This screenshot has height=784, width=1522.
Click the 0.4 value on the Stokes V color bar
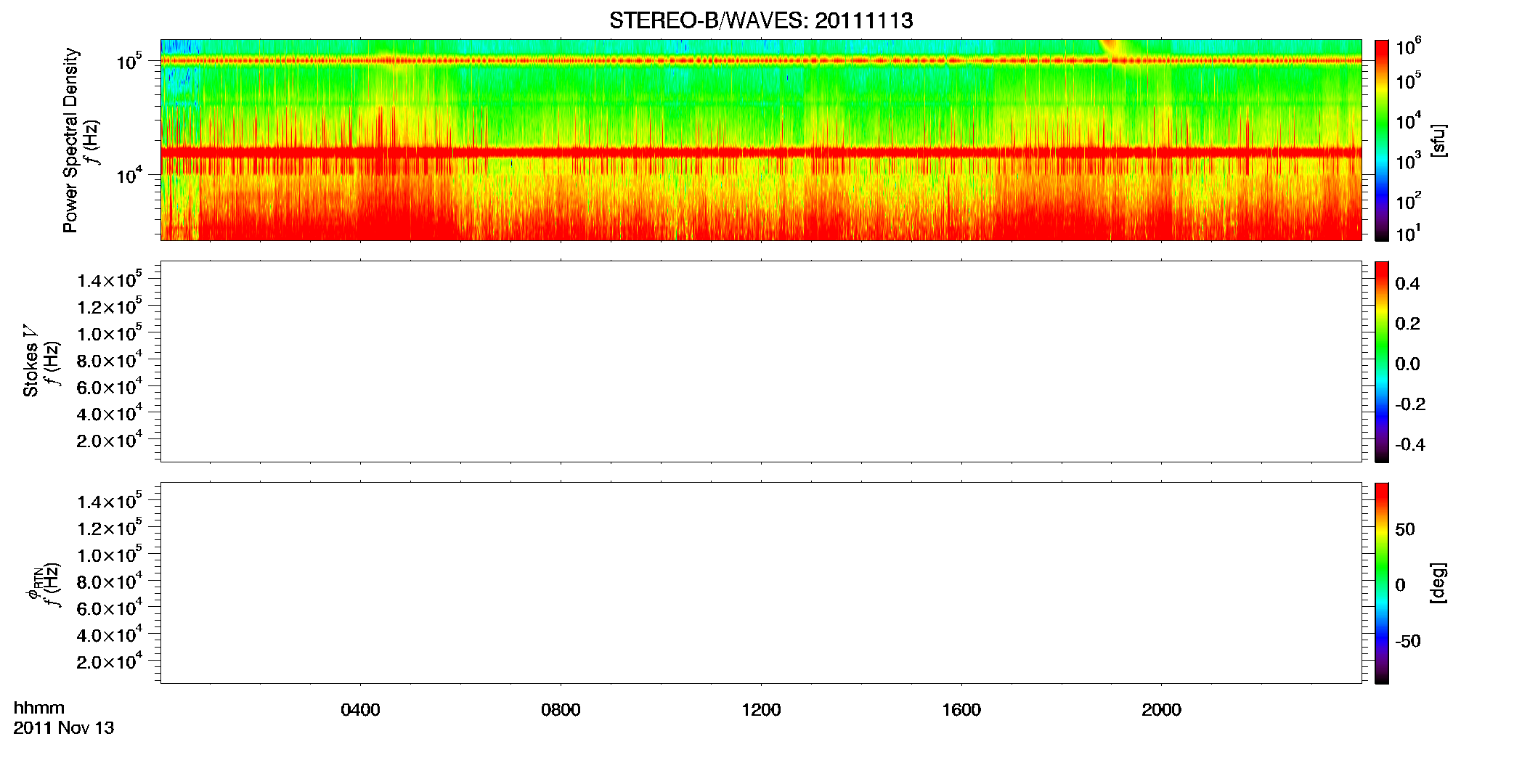click(x=1407, y=284)
